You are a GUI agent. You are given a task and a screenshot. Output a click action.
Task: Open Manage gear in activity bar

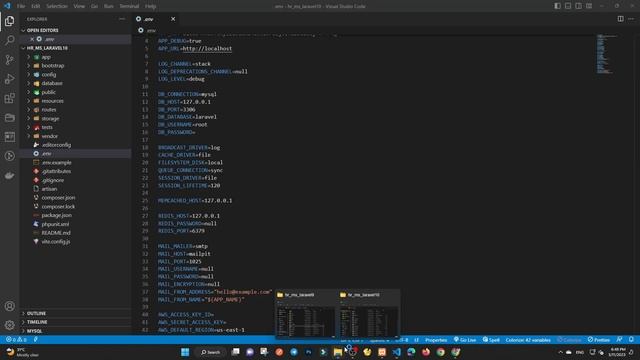[x=9, y=325]
